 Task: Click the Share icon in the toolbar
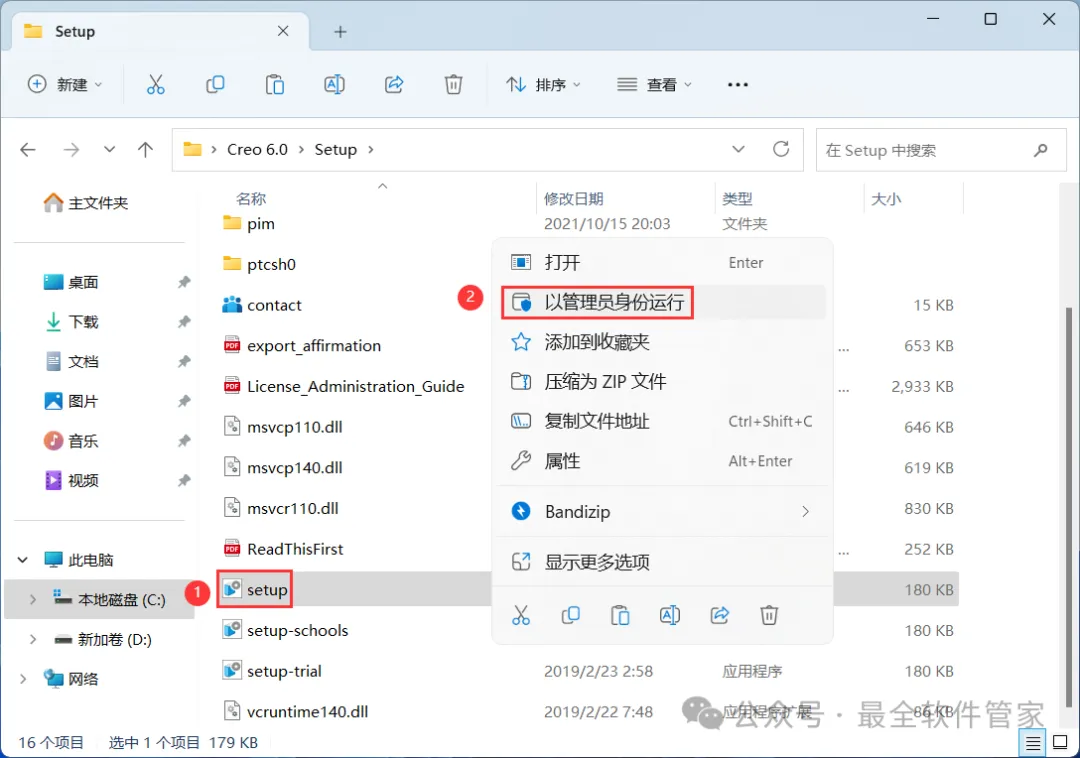point(394,85)
